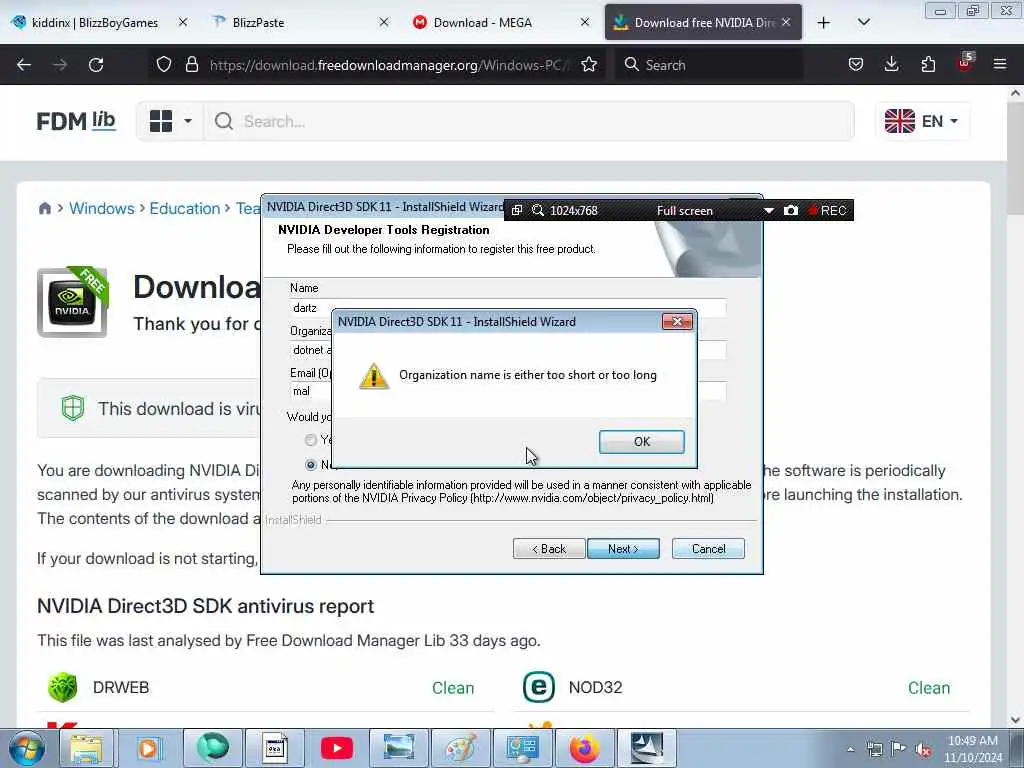1024x768 pixels.
Task: Open the Education breadcrumb link
Action: [185, 208]
